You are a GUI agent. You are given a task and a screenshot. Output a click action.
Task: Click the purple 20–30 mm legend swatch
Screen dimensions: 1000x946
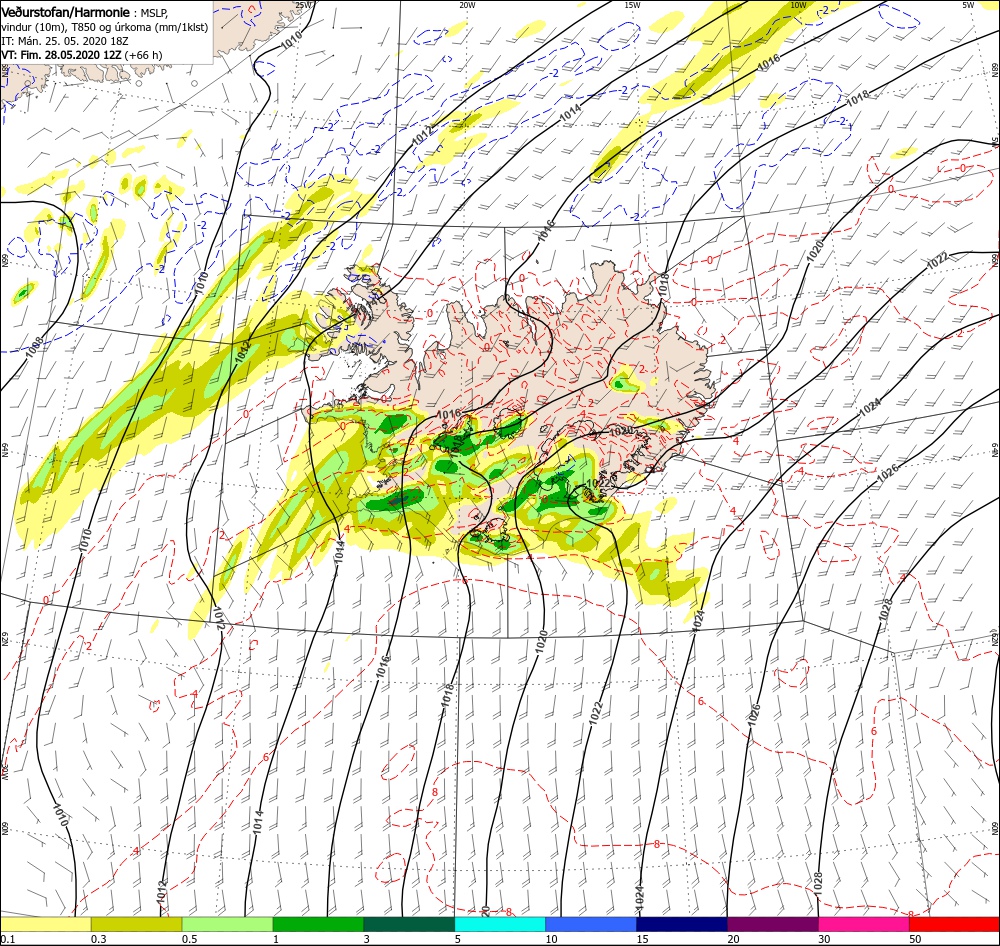pyautogui.click(x=773, y=925)
